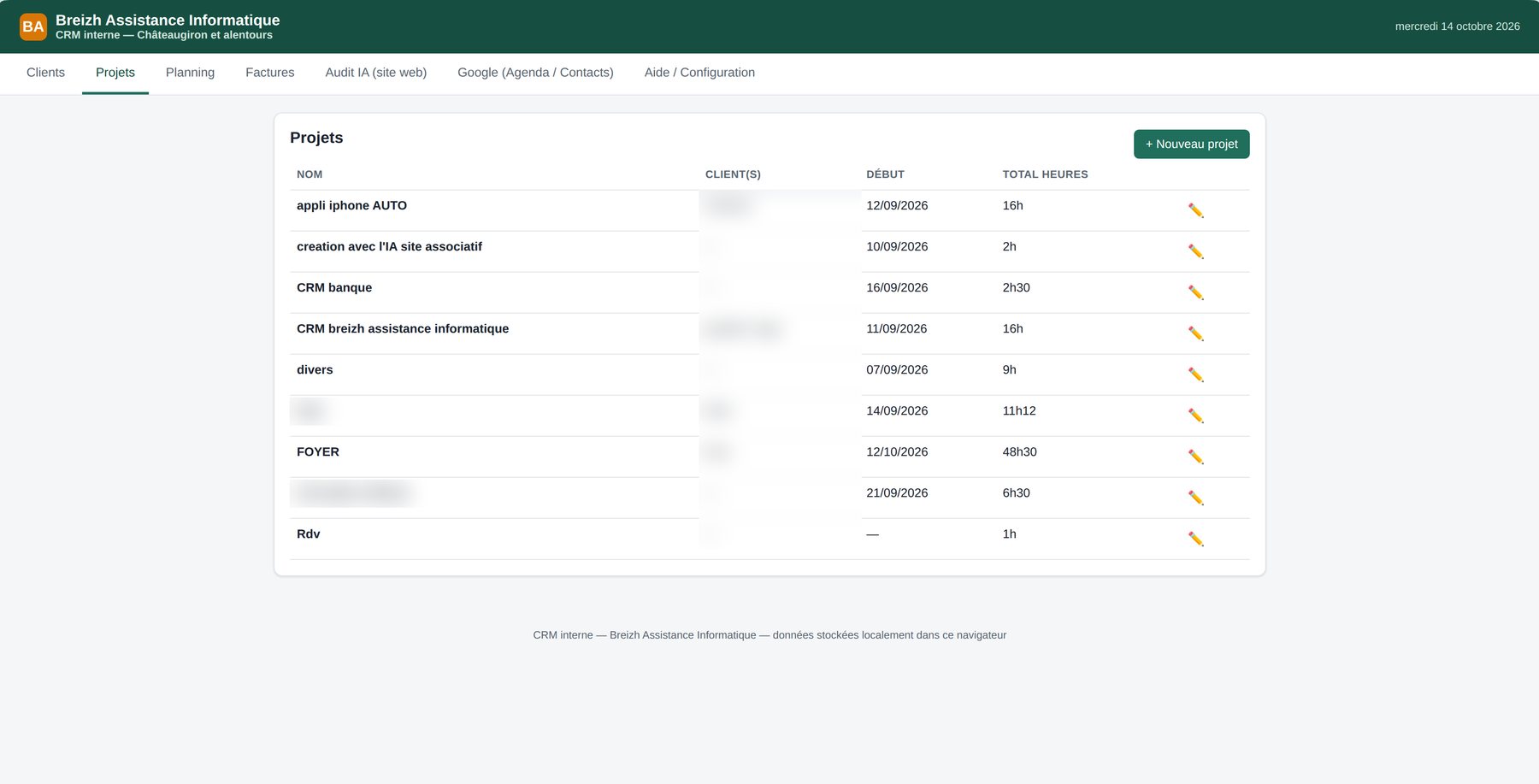
Task: Edit the FOYER project
Action: (1195, 457)
